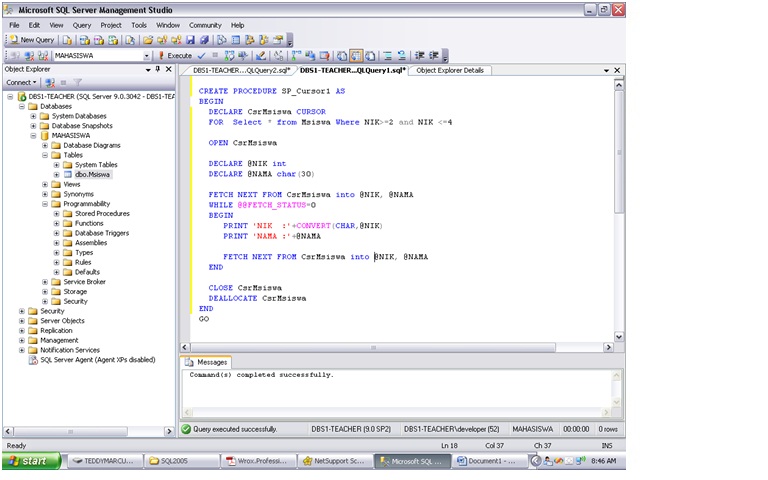This screenshot has width=768, height=480.
Task: Open the Wrox.Professi... taskbar item
Action: pos(259,461)
